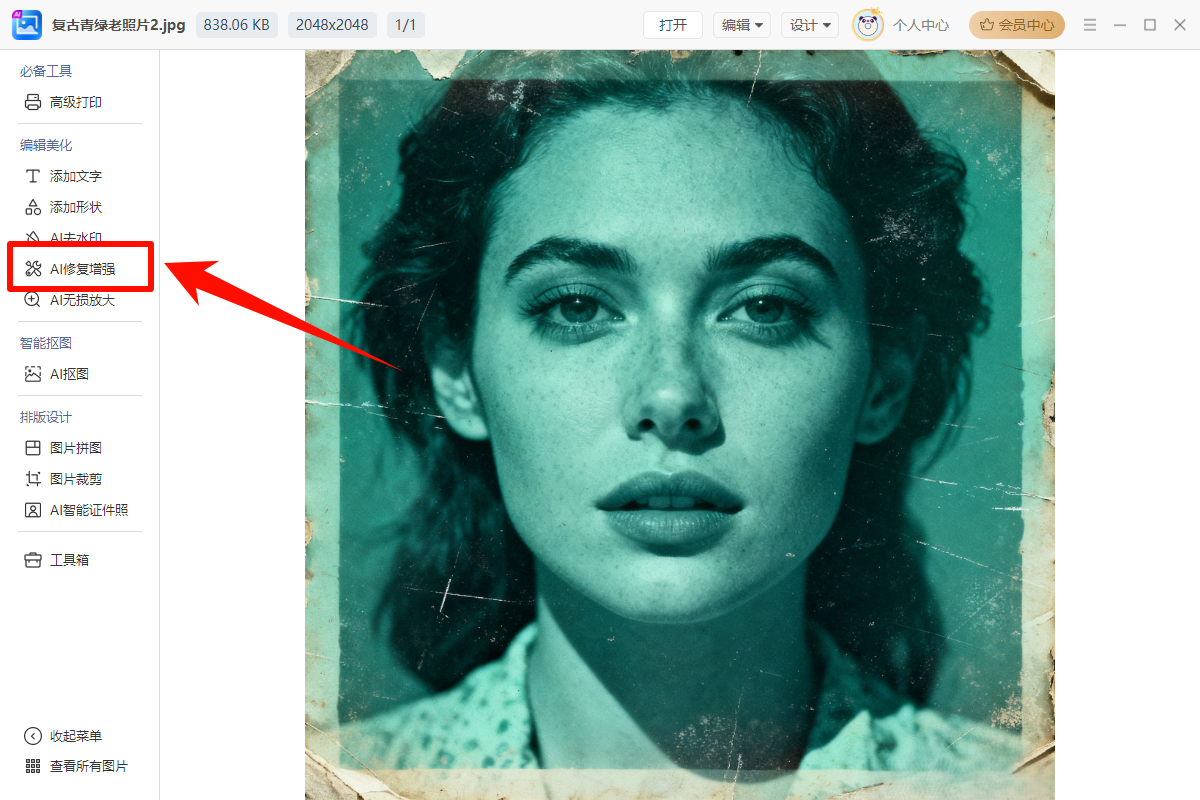Launch the AI抠图 cutout tool
Screen dimensions: 1200x800
(x=69, y=374)
